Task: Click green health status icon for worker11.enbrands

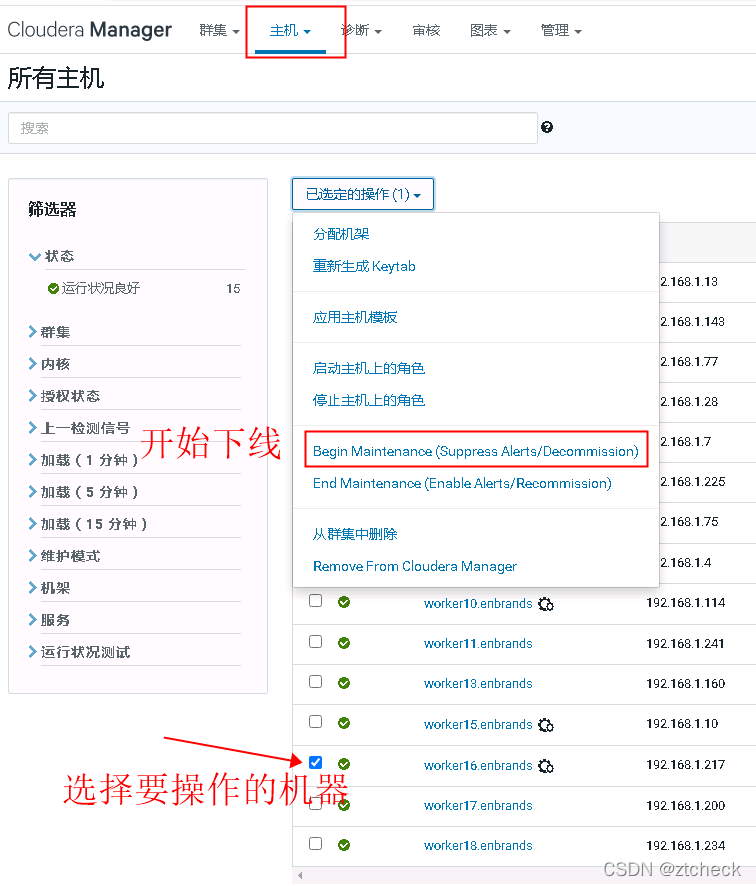Action: tap(344, 643)
